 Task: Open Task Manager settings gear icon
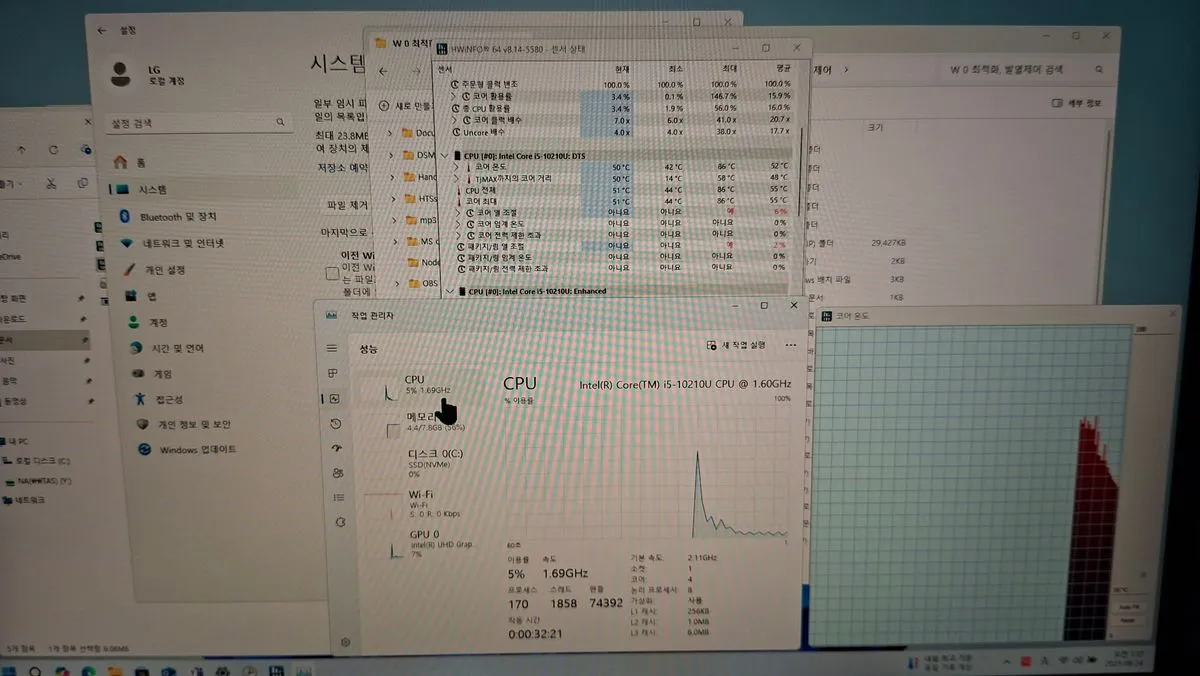[x=346, y=641]
